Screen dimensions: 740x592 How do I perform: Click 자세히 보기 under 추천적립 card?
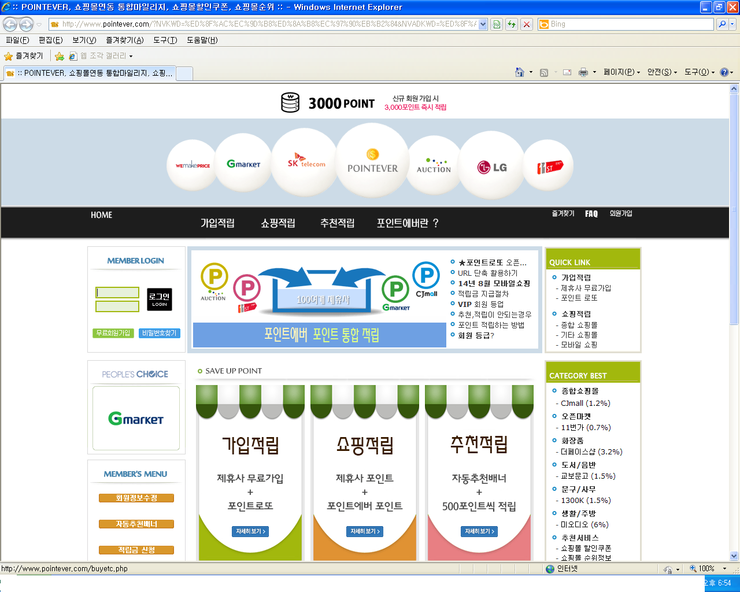coord(479,532)
